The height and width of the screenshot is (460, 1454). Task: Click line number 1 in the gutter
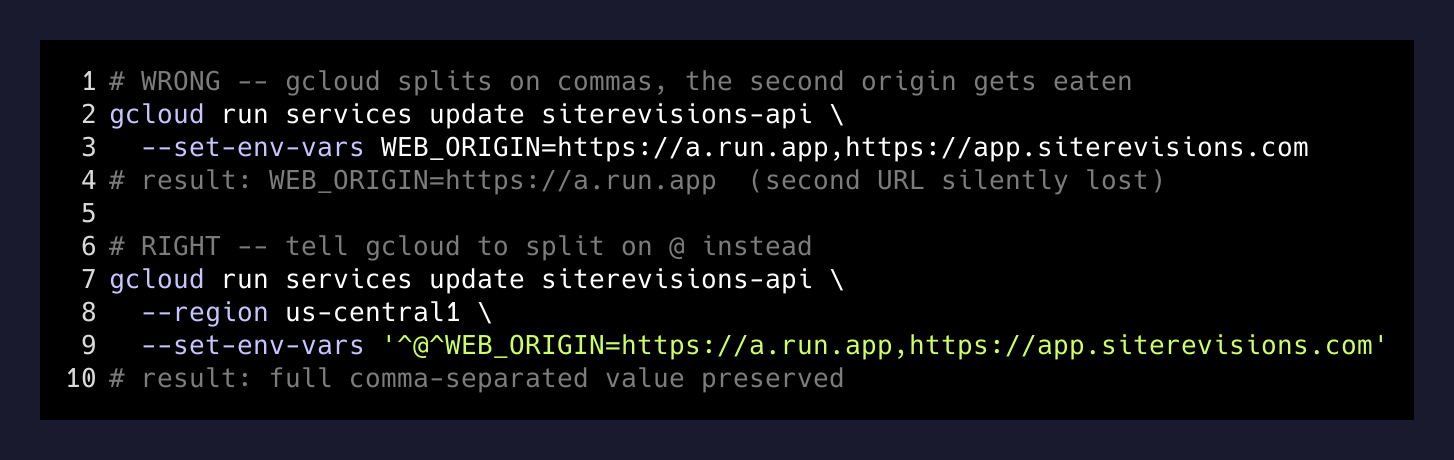point(88,82)
